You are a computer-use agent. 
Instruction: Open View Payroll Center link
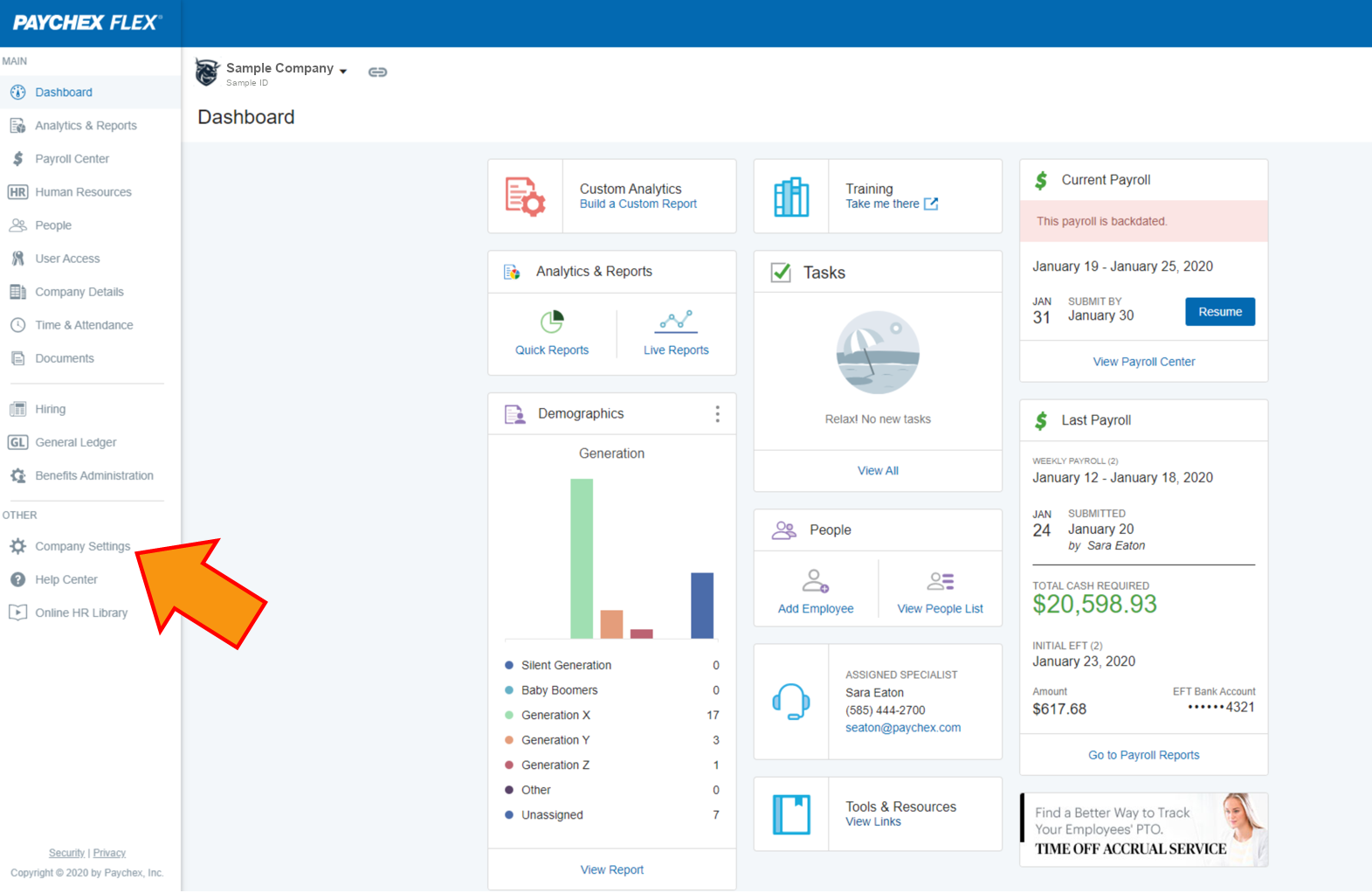(x=1144, y=362)
